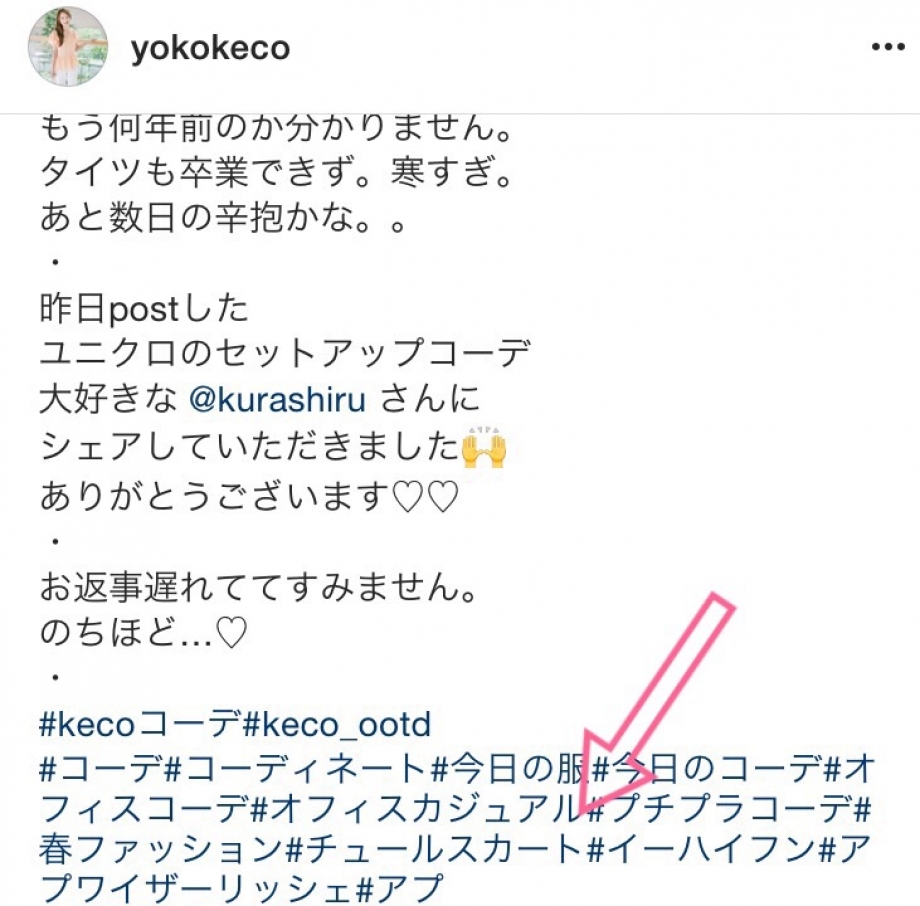The image size is (920, 906).
Task: Click the ユニクロのセットアップコーデ caption line
Action: coord(285,353)
